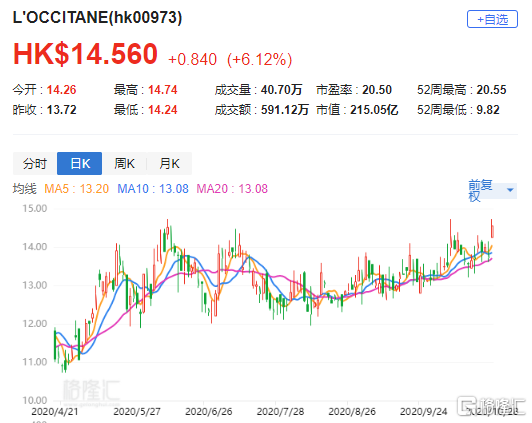The image size is (532, 423).
Task: Open the 周K weekly chart tab
Action: (x=125, y=164)
